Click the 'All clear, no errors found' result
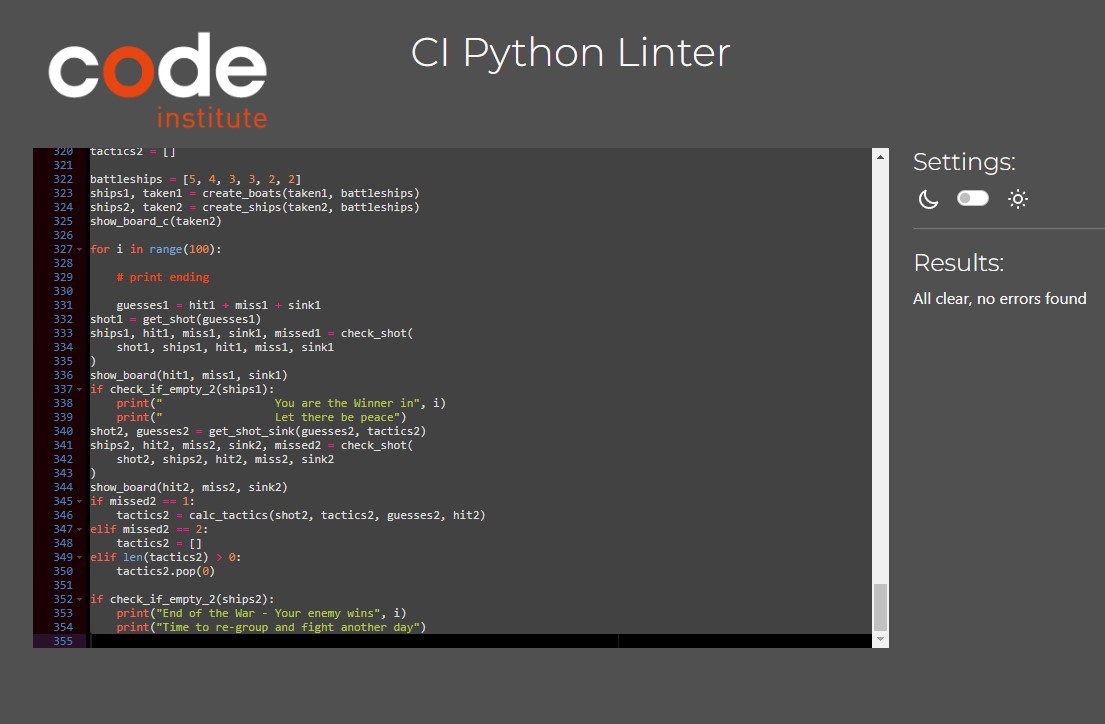Image resolution: width=1105 pixels, height=724 pixels. click(x=999, y=299)
